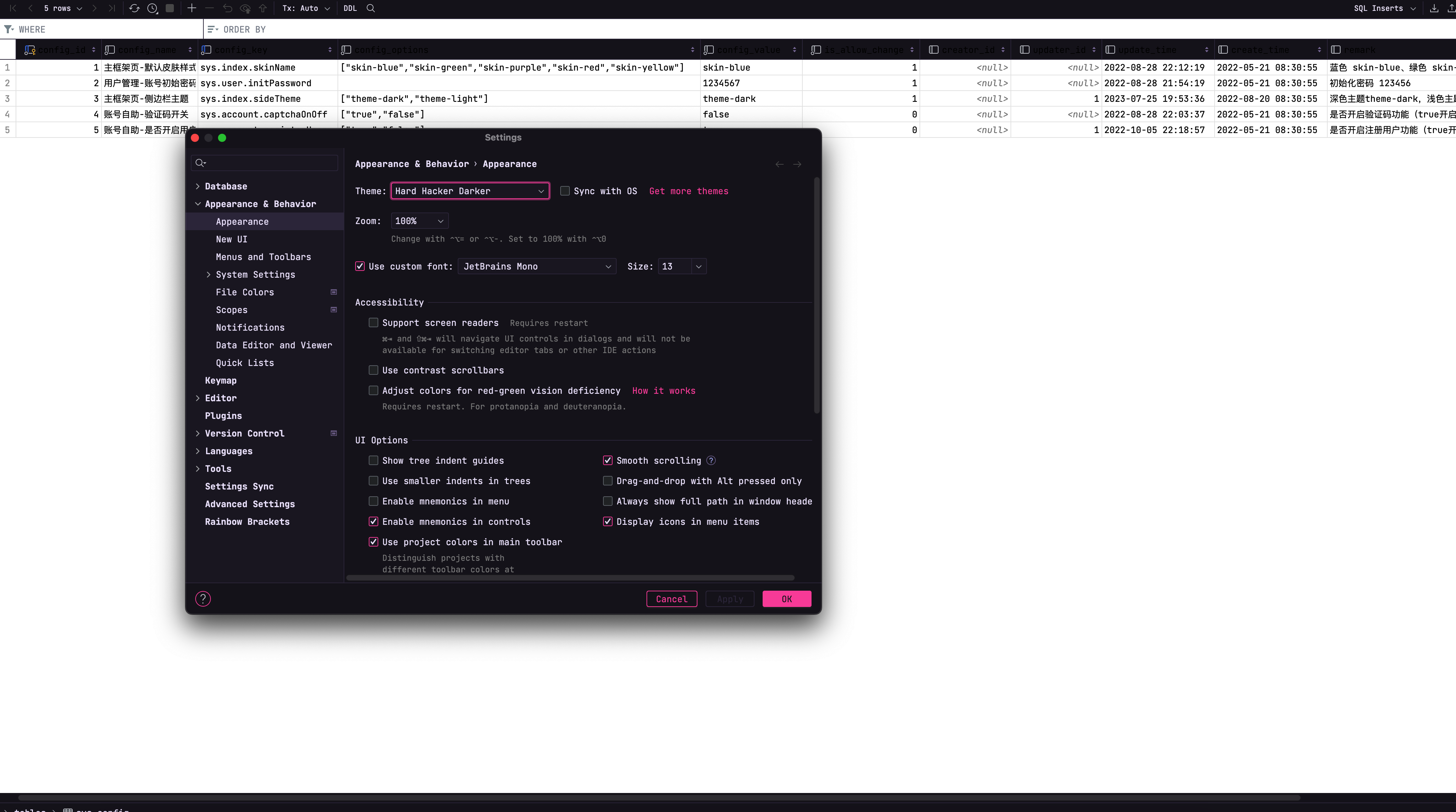The height and width of the screenshot is (812, 1456).
Task: Select Keymap in the settings sidebar
Action: click(221, 380)
